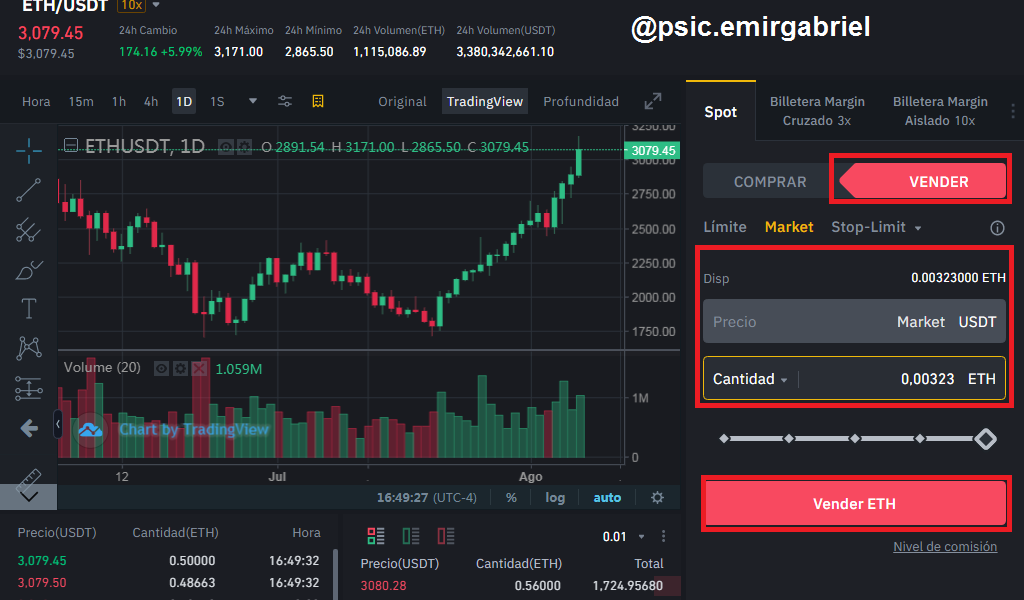Expand chart to fullscreen
1024x600 pixels.
click(x=652, y=101)
